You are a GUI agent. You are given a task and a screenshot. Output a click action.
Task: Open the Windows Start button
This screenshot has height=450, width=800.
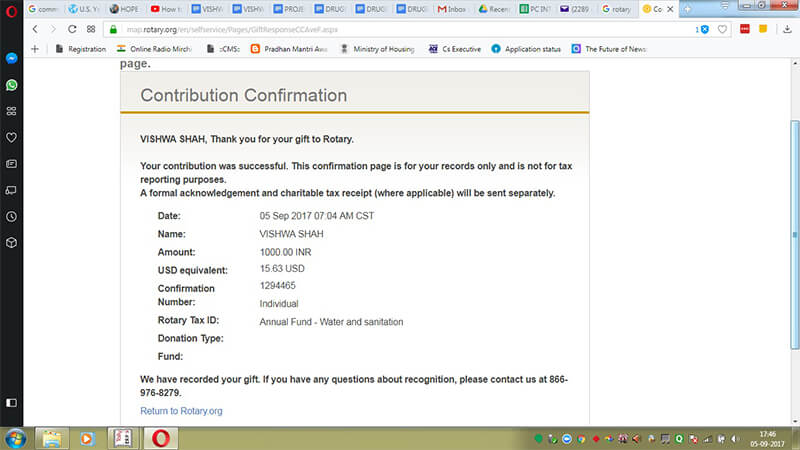pyautogui.click(x=15, y=439)
